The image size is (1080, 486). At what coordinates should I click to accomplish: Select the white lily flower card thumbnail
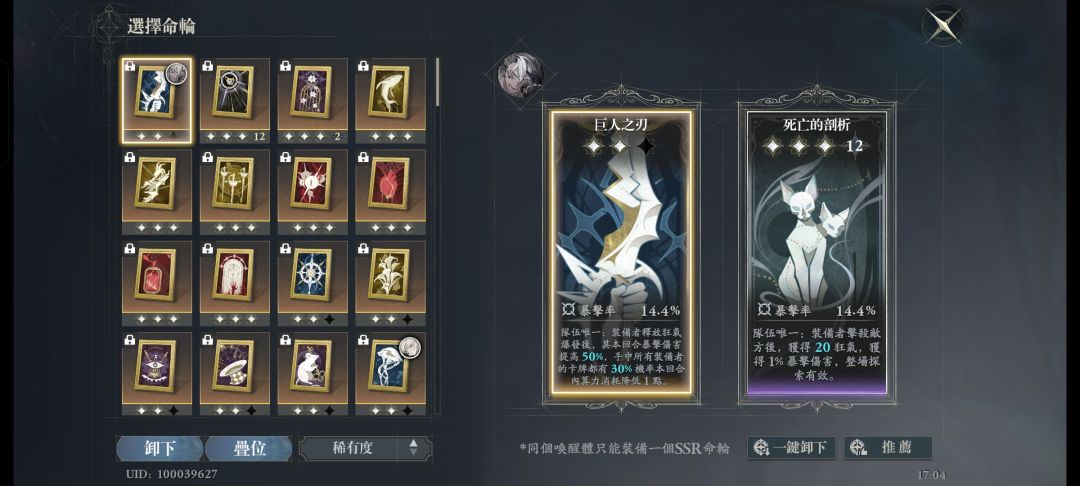coord(390,283)
